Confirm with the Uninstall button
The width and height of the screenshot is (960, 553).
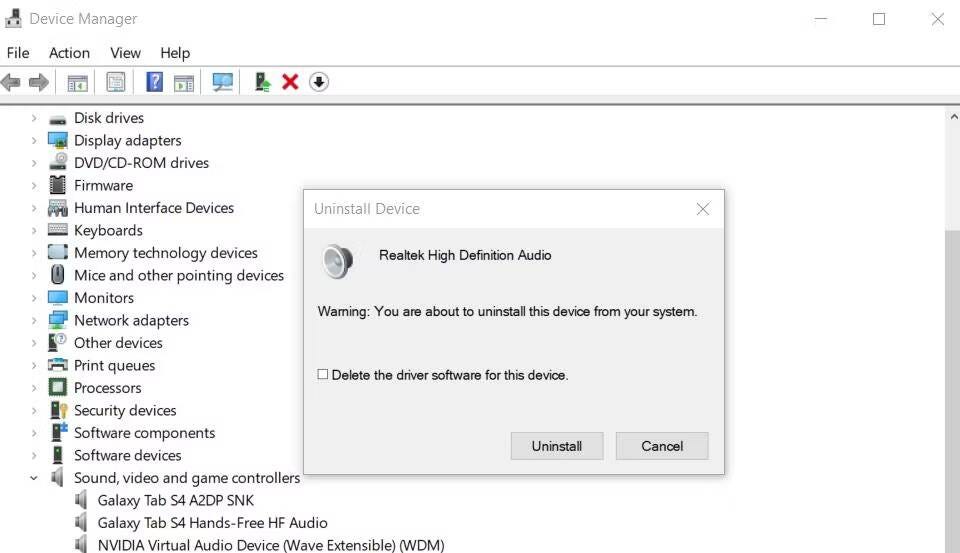click(557, 446)
